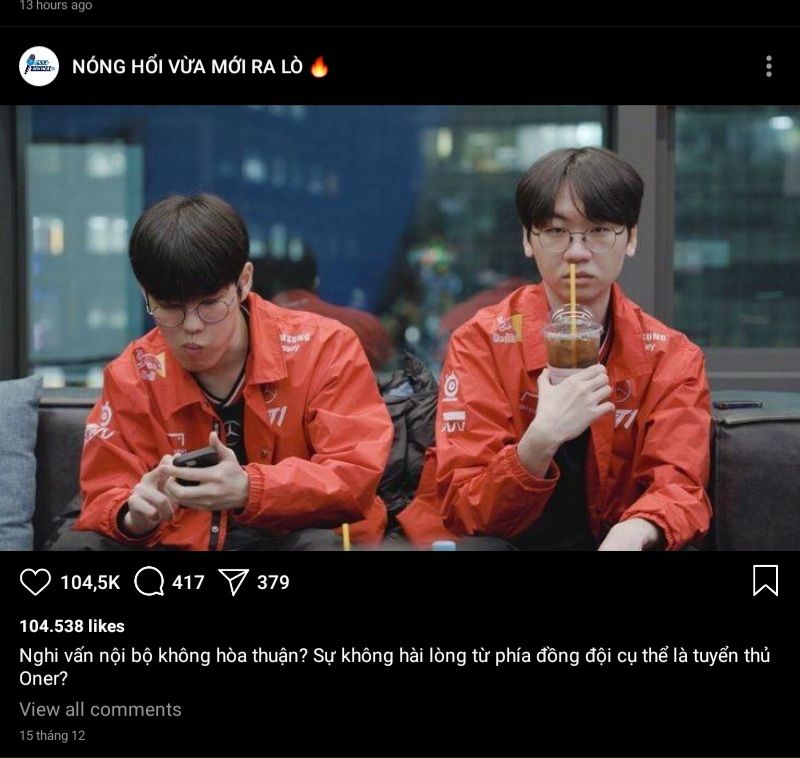Viewport: 800px width, 758px height.
Task: Share the post with the paper plane icon
Action: click(233, 582)
